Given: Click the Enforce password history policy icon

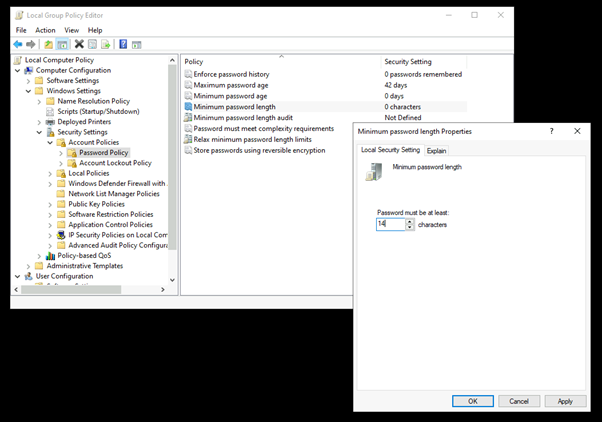Looking at the screenshot, I should click(x=188, y=74).
